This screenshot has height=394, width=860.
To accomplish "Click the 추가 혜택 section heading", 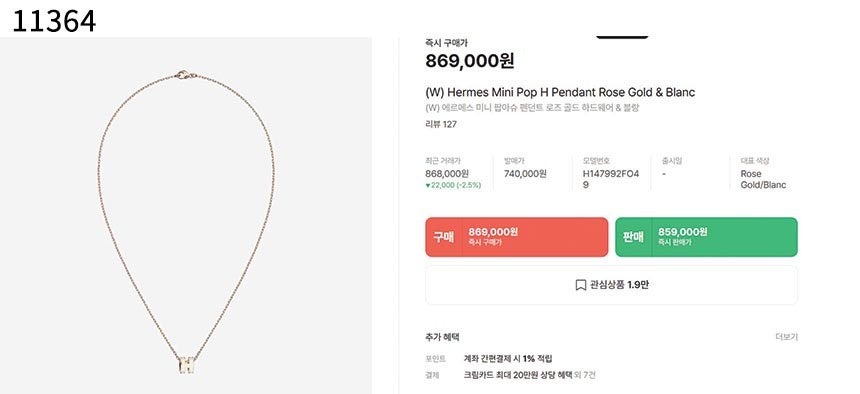I will point(442,337).
